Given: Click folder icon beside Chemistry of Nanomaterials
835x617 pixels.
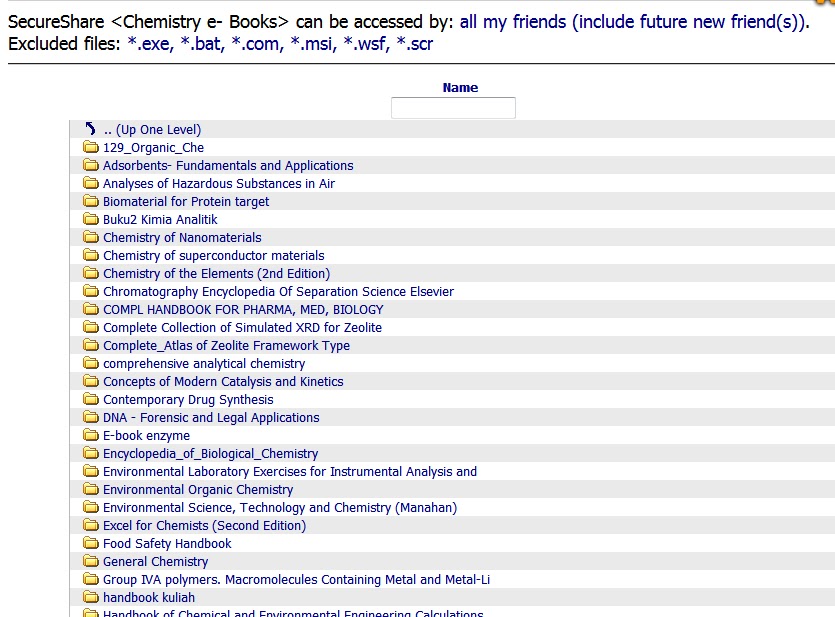Looking at the screenshot, I should pos(91,238).
